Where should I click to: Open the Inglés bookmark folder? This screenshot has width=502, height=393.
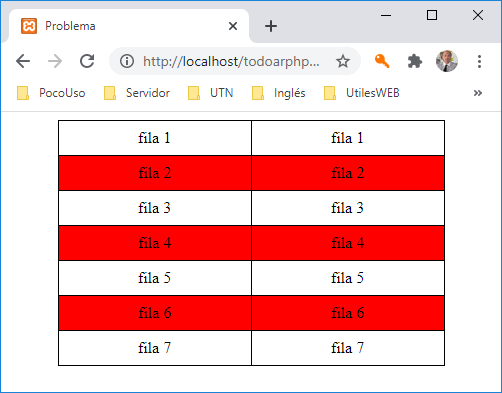pyautogui.click(x=279, y=93)
